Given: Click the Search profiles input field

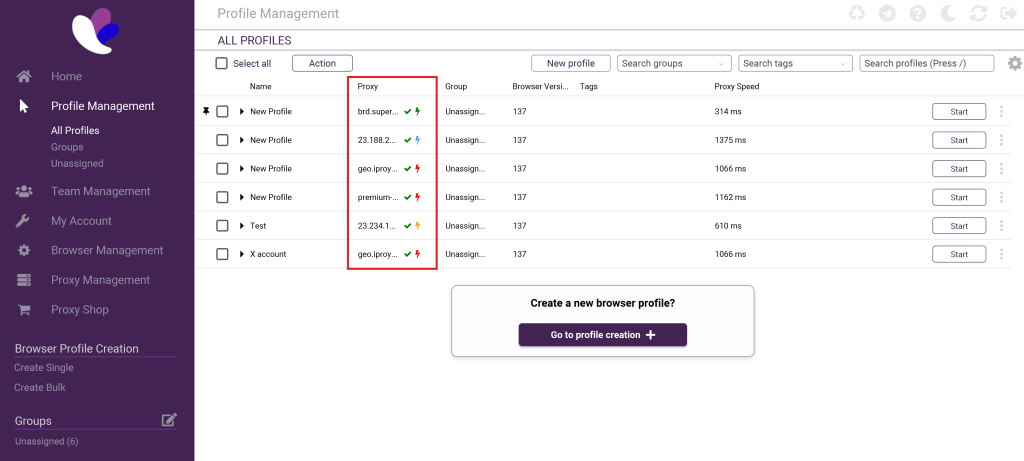Looking at the screenshot, I should 926,63.
